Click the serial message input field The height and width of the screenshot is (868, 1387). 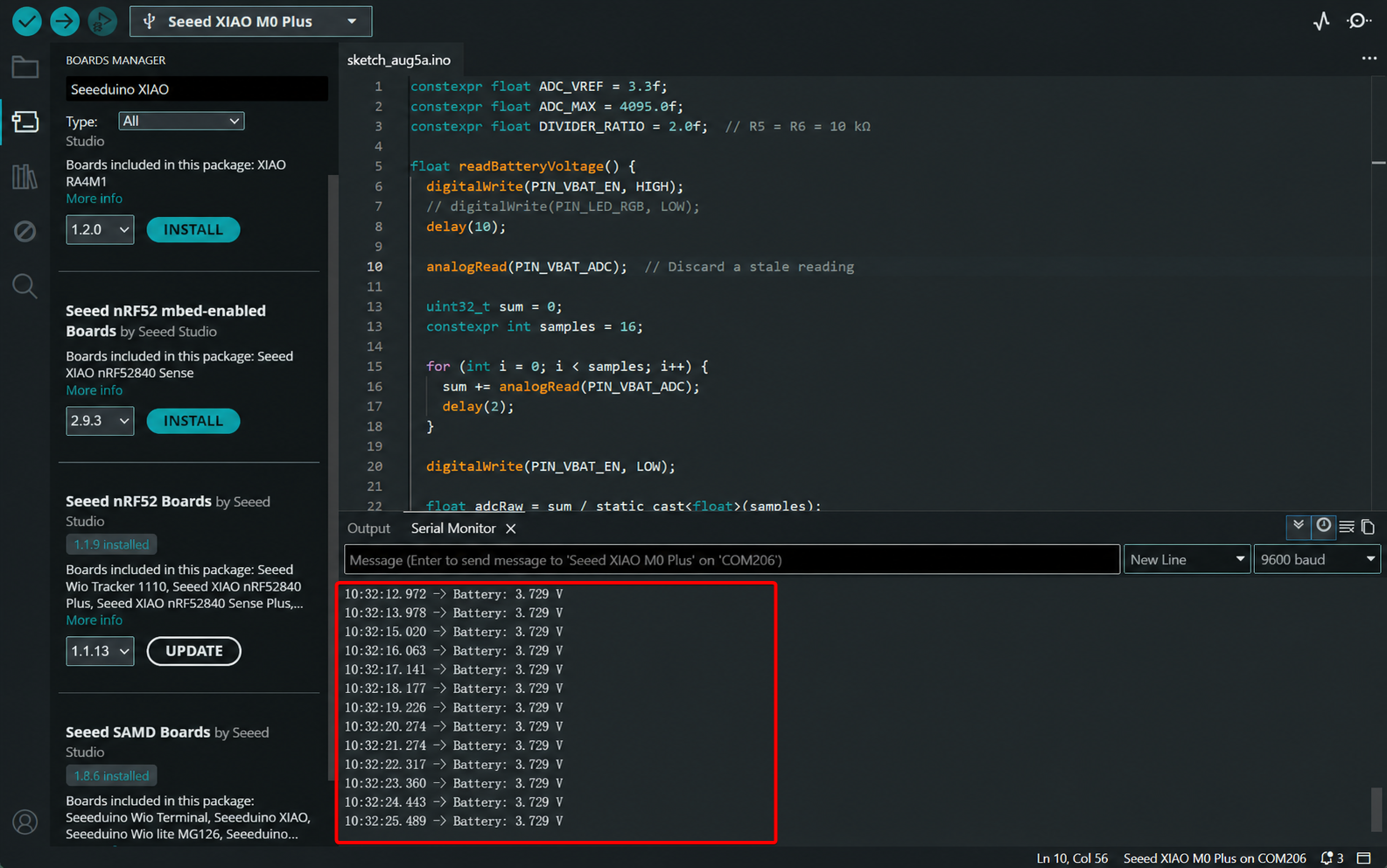(x=732, y=560)
